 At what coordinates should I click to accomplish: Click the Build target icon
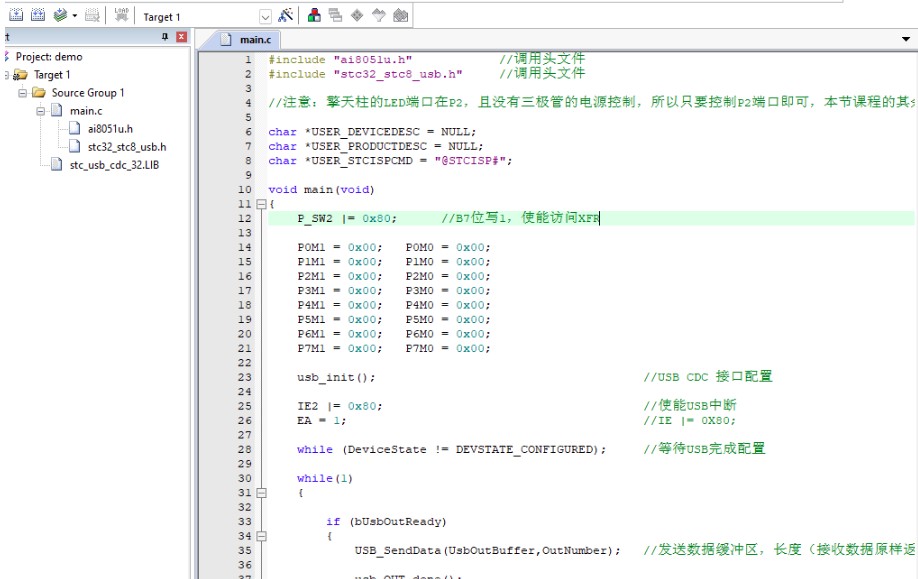point(16,15)
